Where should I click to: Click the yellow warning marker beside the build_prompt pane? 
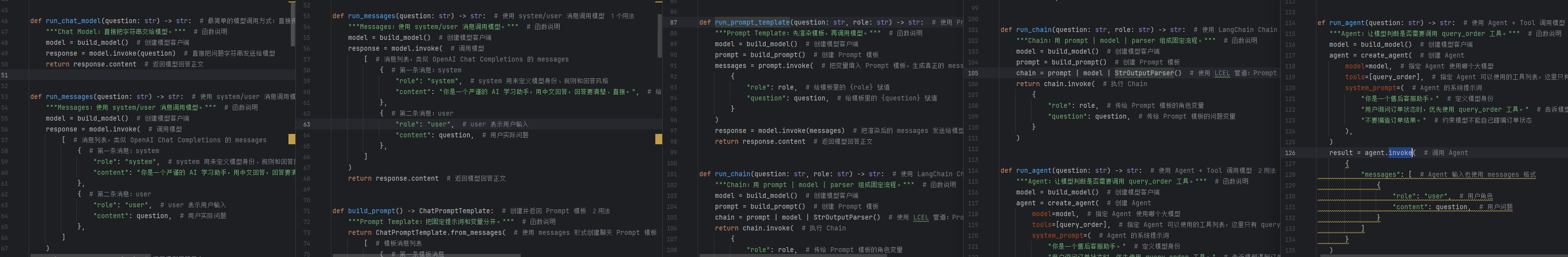point(659,139)
